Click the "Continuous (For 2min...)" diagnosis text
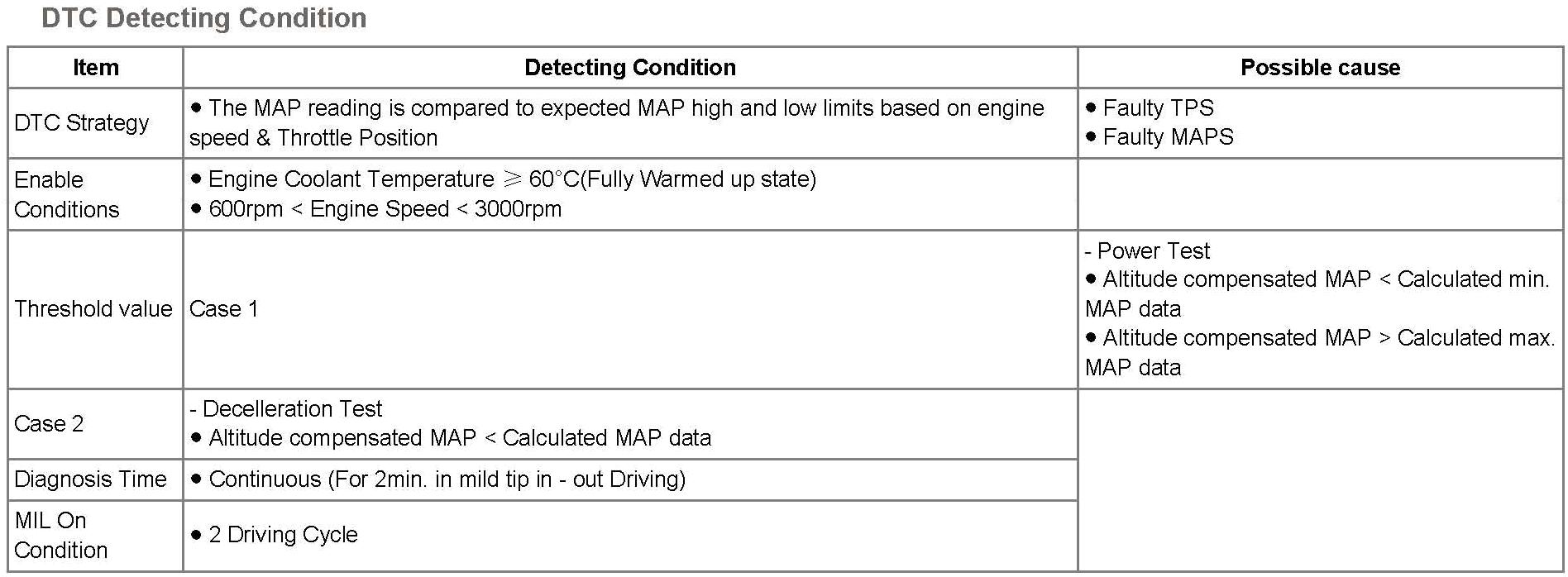 tap(447, 479)
